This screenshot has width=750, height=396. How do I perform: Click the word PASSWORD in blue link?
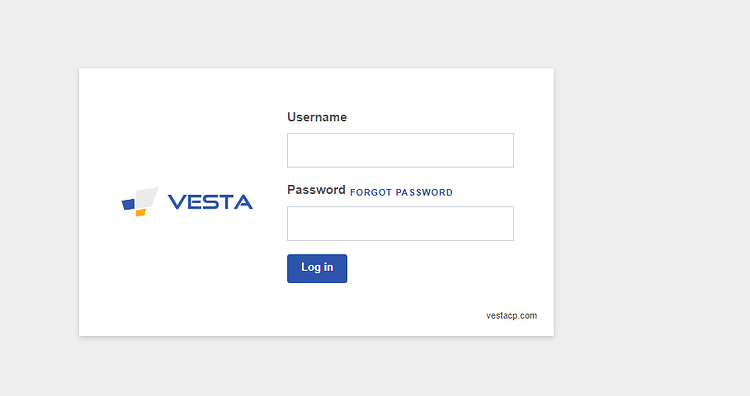click(424, 192)
